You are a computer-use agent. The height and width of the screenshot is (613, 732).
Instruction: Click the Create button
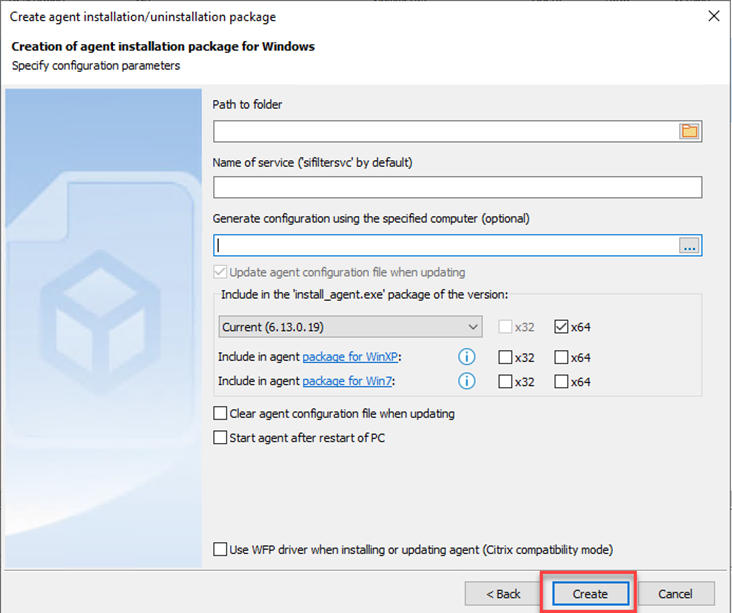coord(589,593)
